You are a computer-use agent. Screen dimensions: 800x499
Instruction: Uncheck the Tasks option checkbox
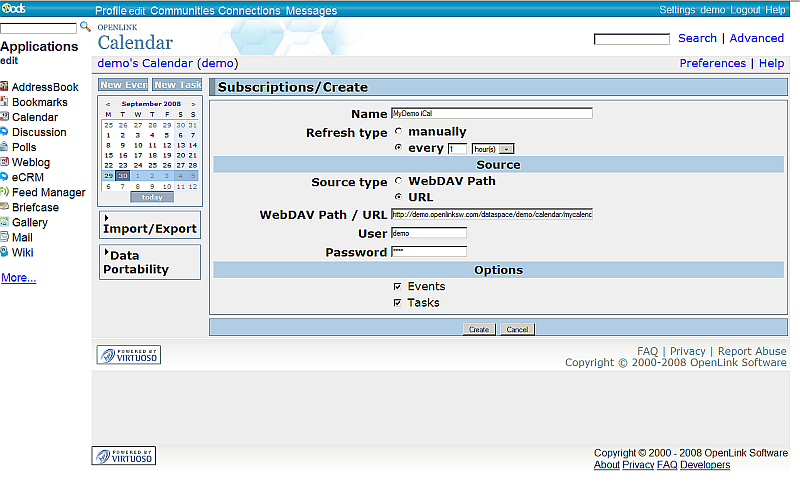[x=398, y=303]
